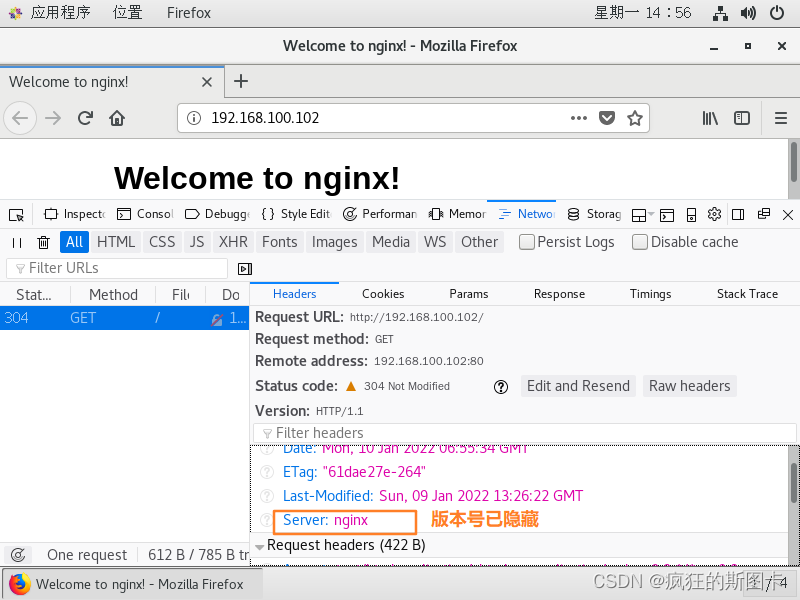Filter requests by HTML

pos(116,242)
